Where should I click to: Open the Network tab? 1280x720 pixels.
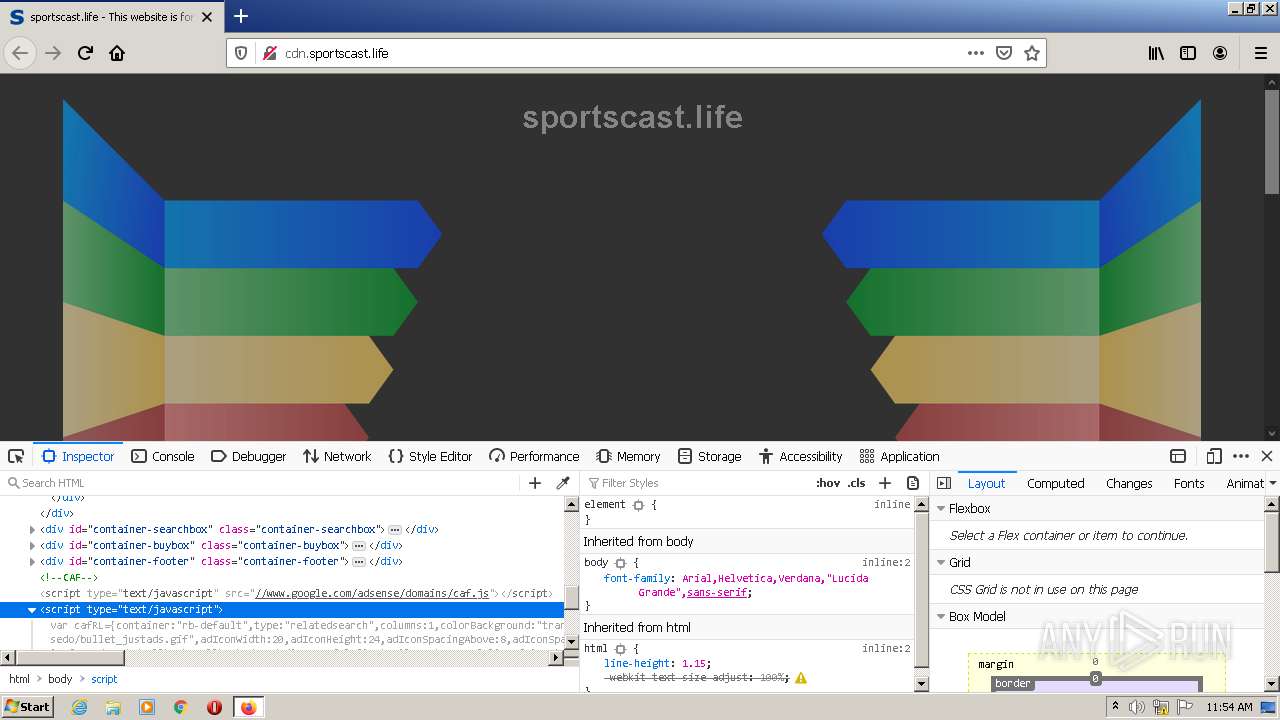coord(337,456)
